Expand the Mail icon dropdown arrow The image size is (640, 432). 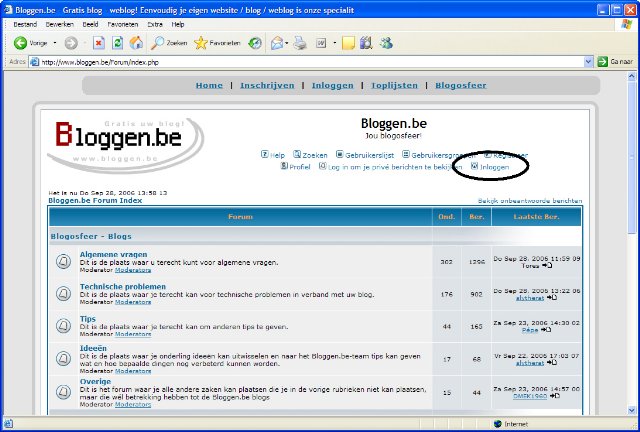pos(288,43)
